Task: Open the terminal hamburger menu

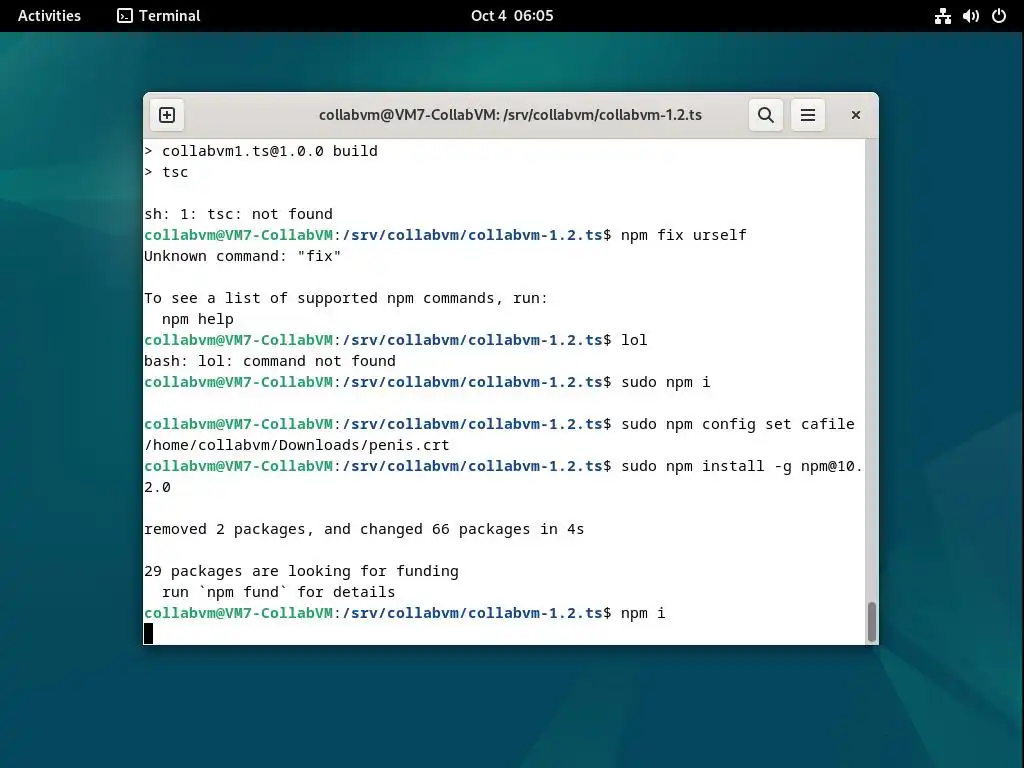Action: 808,115
